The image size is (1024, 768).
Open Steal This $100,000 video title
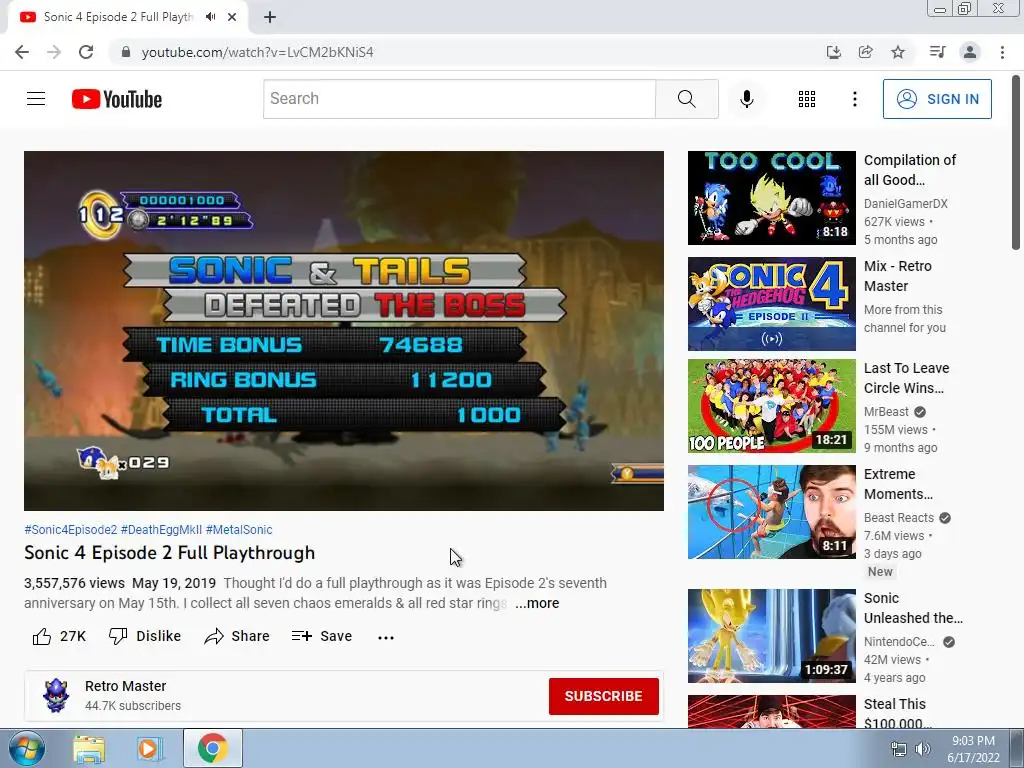897,714
